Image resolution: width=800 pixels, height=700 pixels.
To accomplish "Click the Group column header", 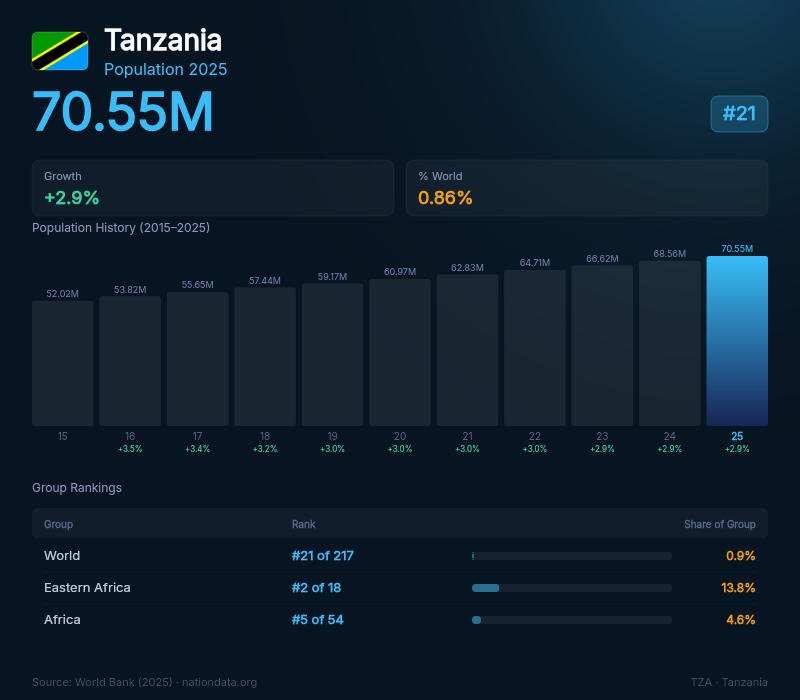I will [58, 524].
